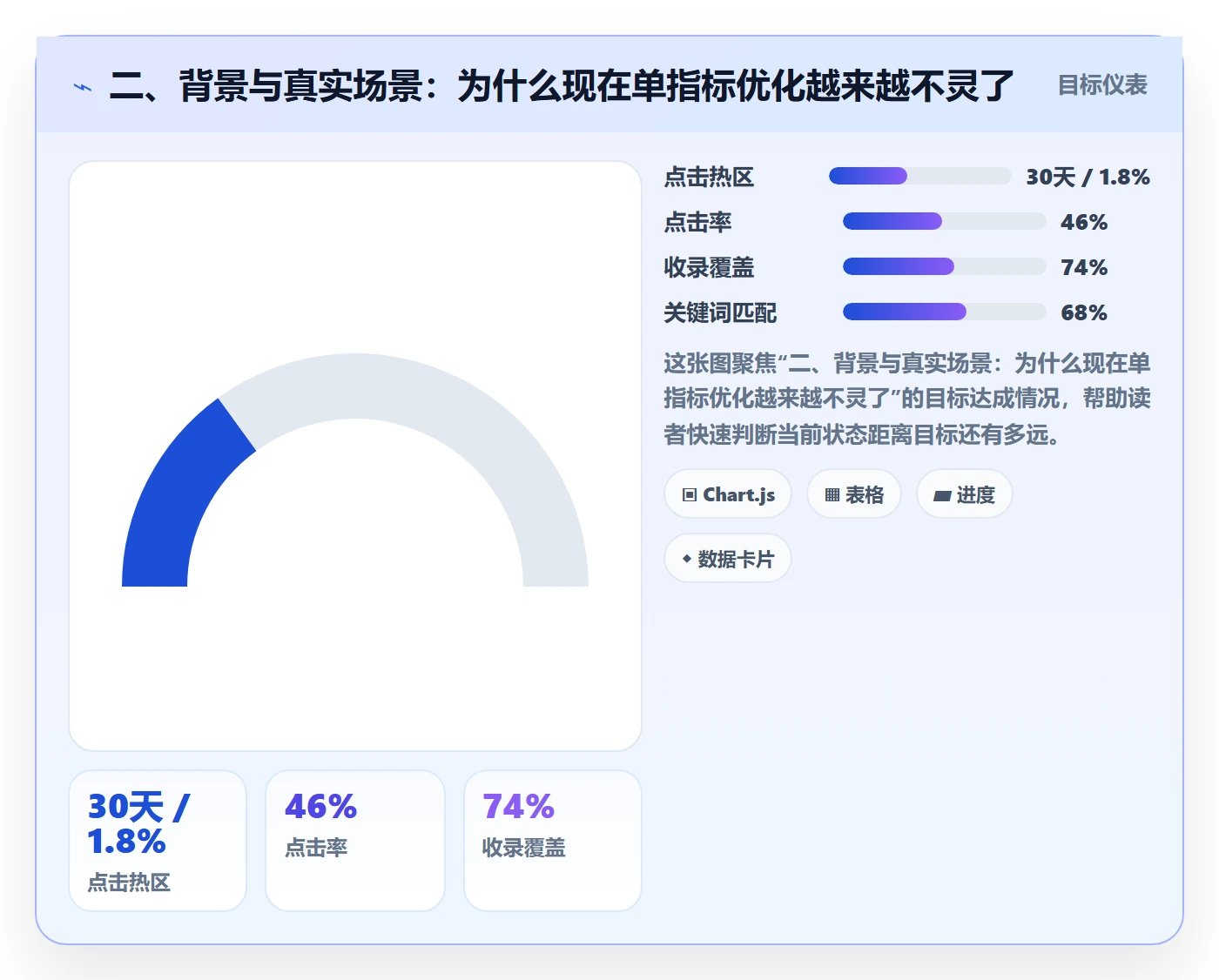
Task: Select the 进度 tag
Action: pyautogui.click(x=965, y=494)
